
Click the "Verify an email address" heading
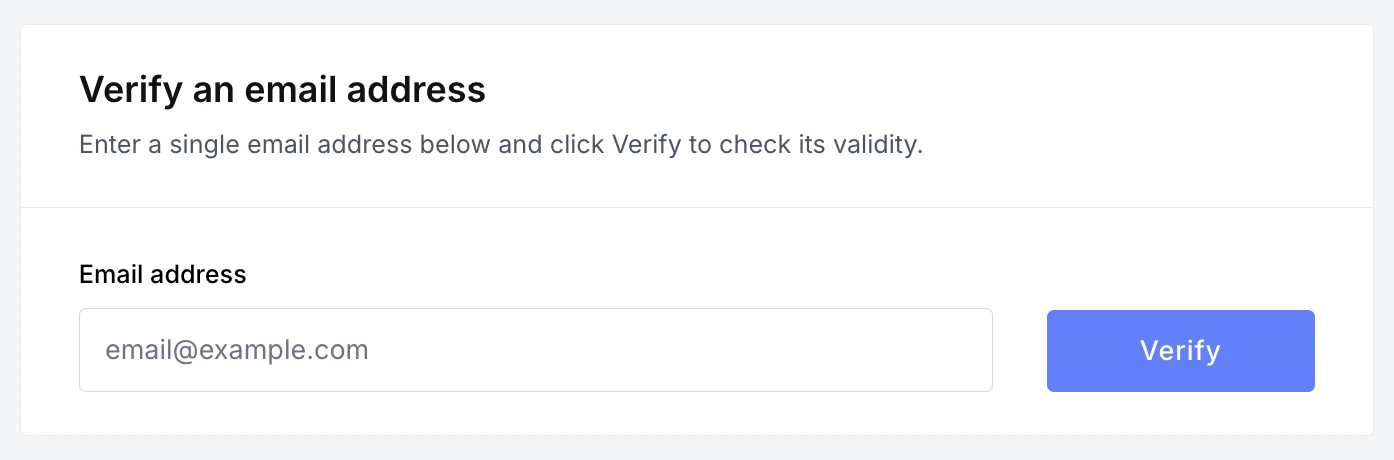coord(282,90)
